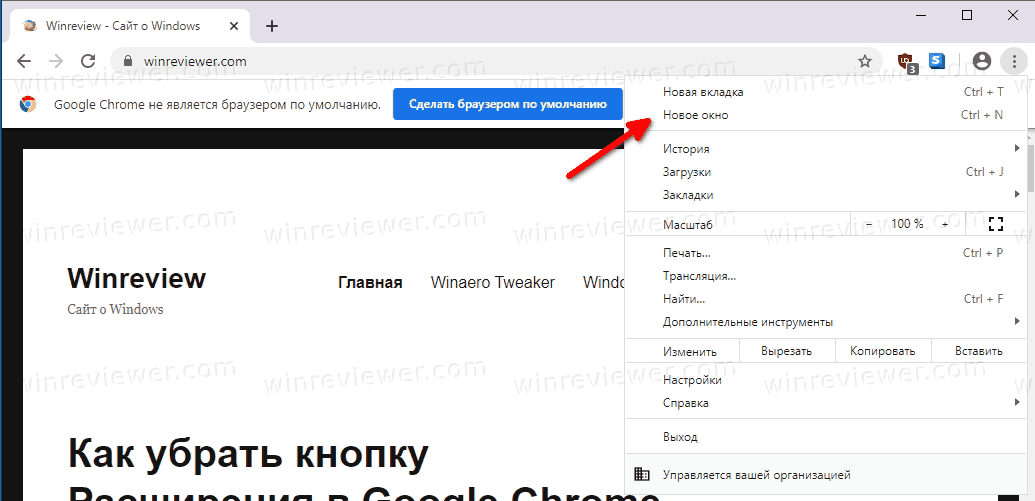Decrease zoom with the minus button

pyautogui.click(x=869, y=224)
